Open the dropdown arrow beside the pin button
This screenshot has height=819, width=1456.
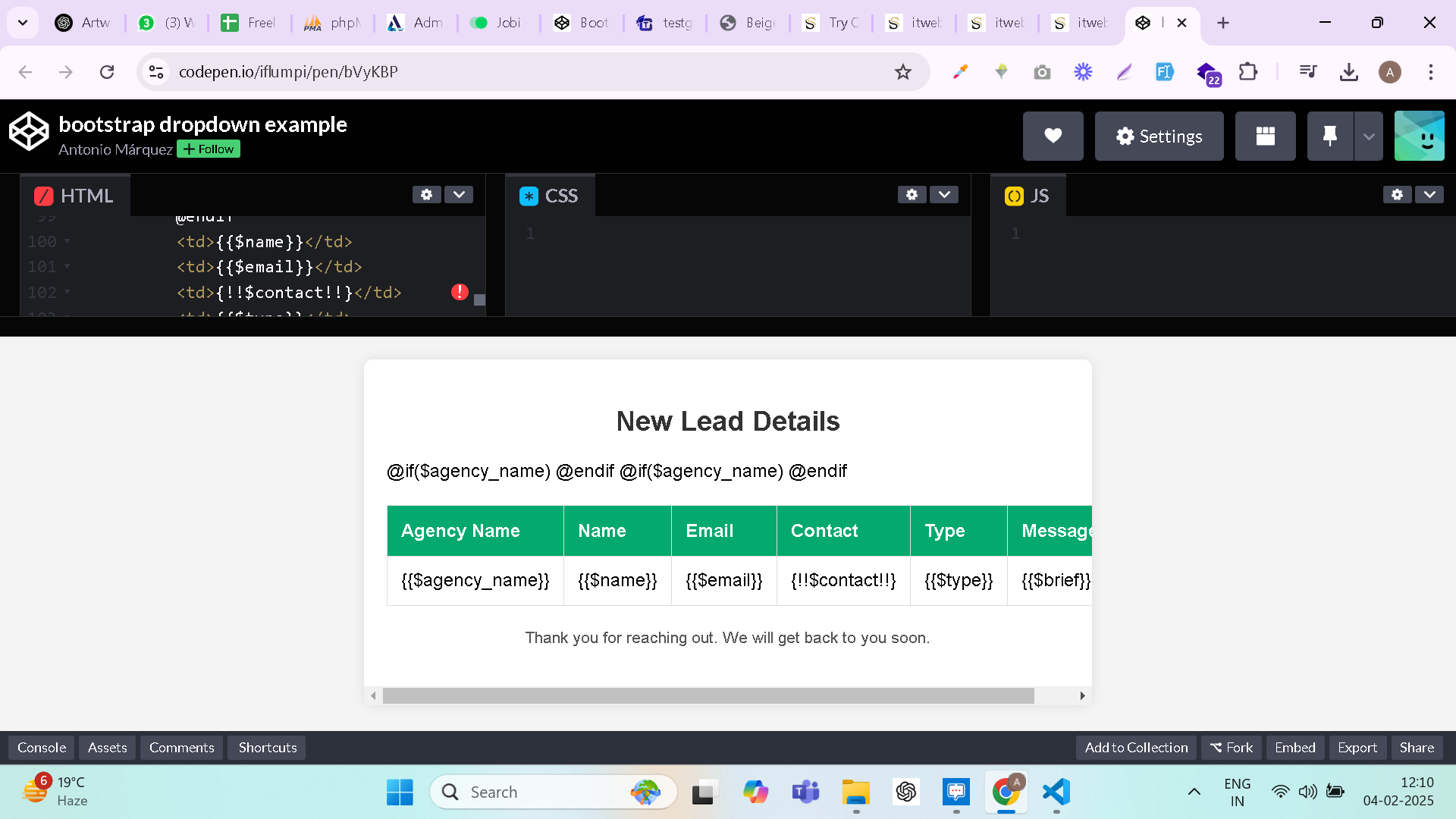pyautogui.click(x=1369, y=136)
